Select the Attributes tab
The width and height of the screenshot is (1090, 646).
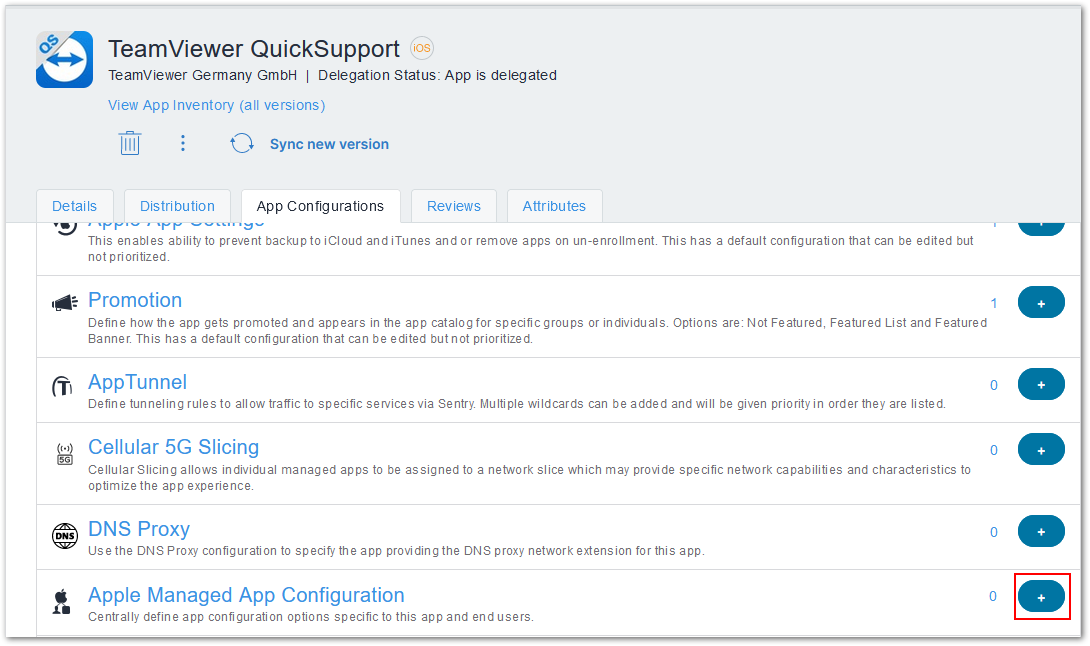[555, 206]
